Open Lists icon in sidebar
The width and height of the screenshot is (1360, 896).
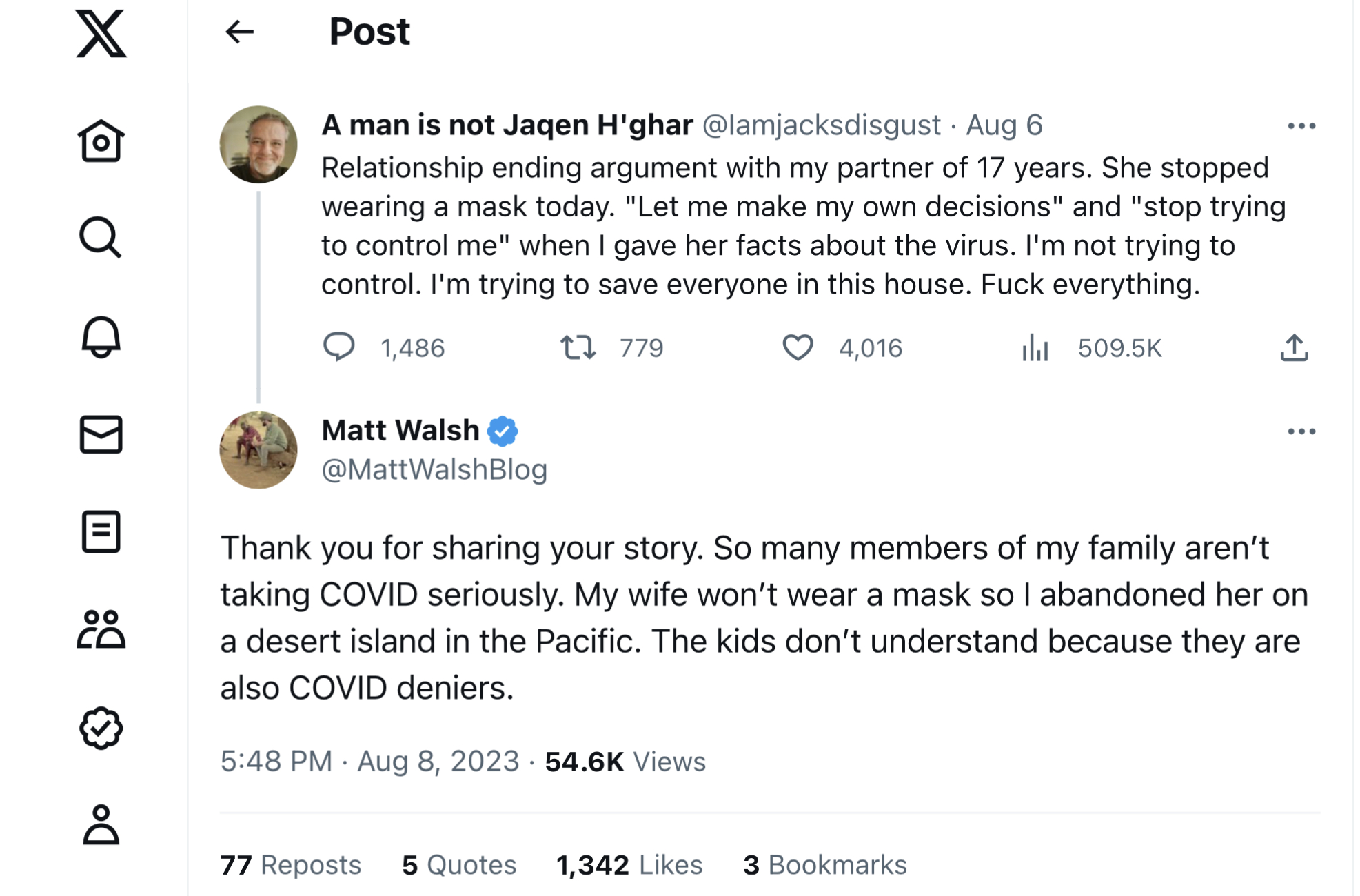click(101, 531)
